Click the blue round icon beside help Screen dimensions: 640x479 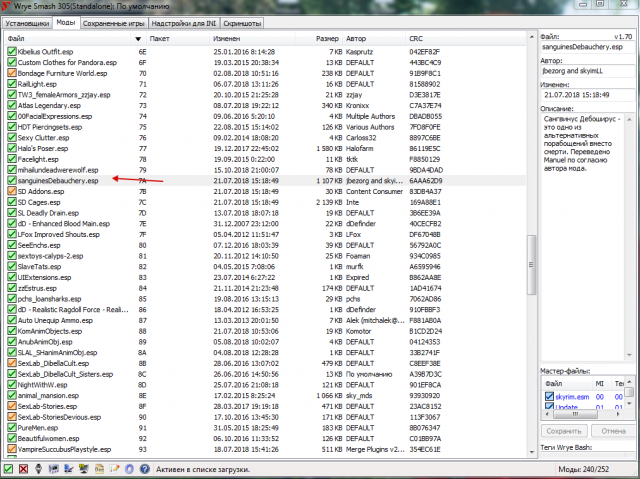point(129,469)
